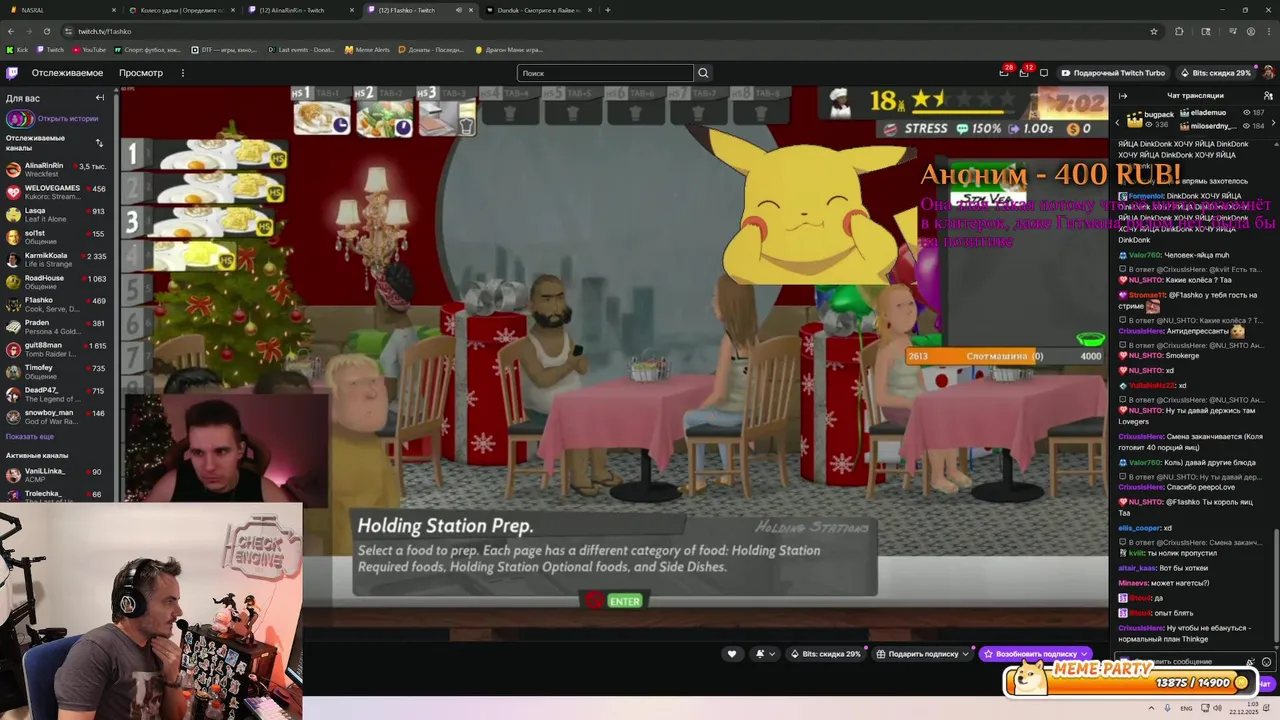Open the three-dot menu beside Просмотр
Image resolution: width=1280 pixels, height=720 pixels.
pyautogui.click(x=182, y=73)
